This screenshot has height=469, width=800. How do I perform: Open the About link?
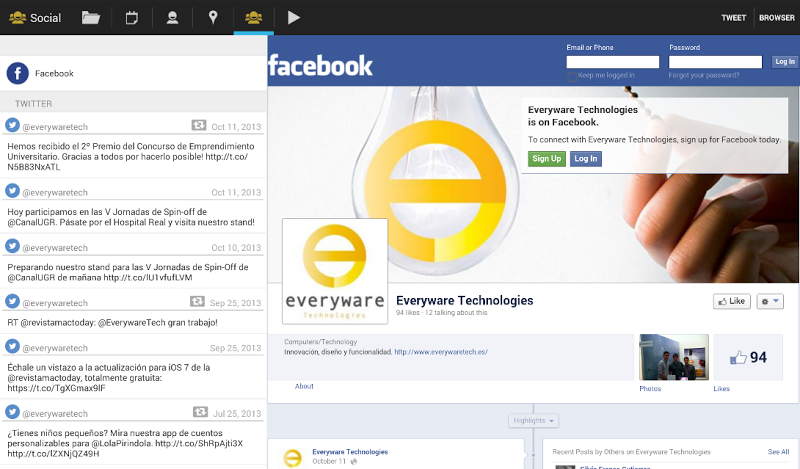[x=304, y=386]
